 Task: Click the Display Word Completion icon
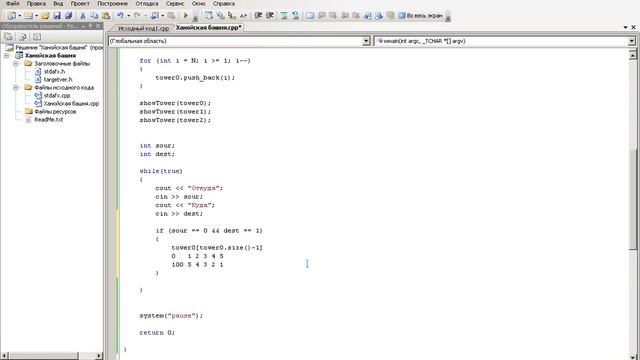click(243, 16)
